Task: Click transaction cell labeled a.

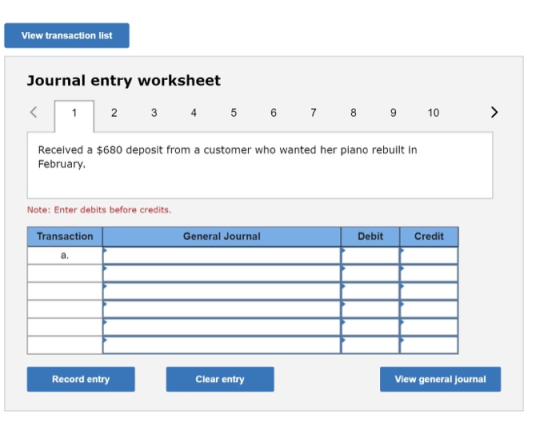Action: (x=65, y=255)
